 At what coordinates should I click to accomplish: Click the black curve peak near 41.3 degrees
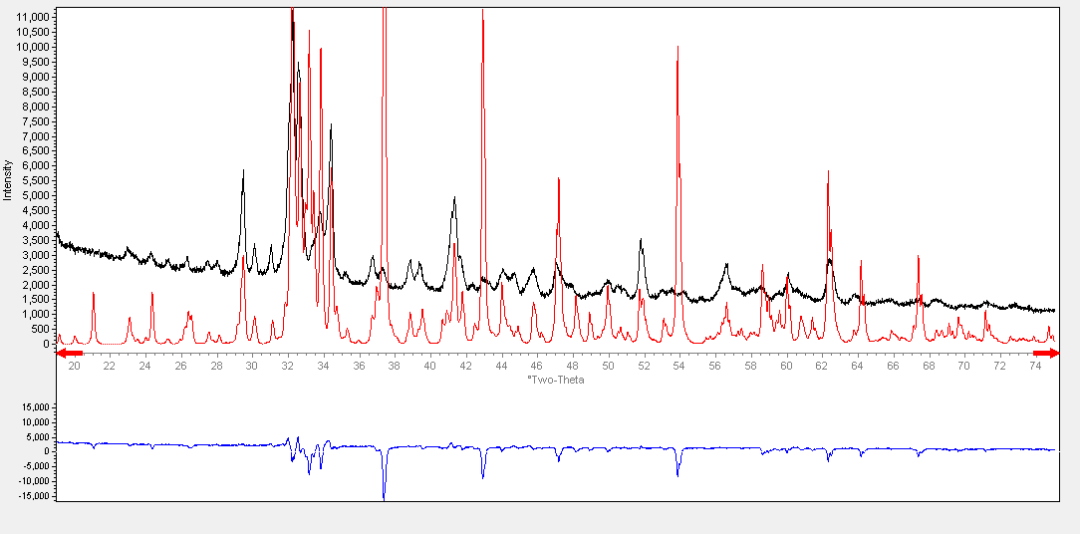(x=454, y=199)
